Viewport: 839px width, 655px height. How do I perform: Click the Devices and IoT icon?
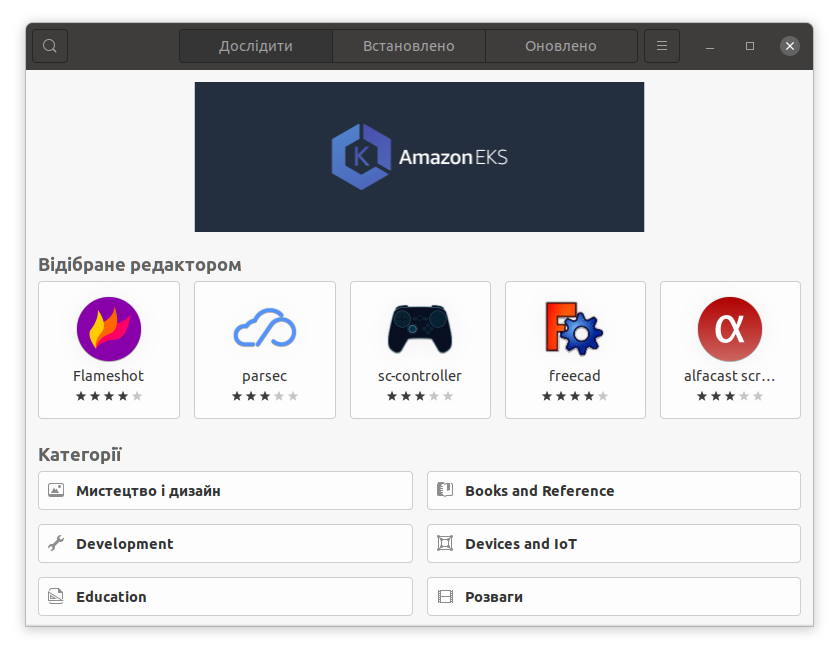pos(445,543)
